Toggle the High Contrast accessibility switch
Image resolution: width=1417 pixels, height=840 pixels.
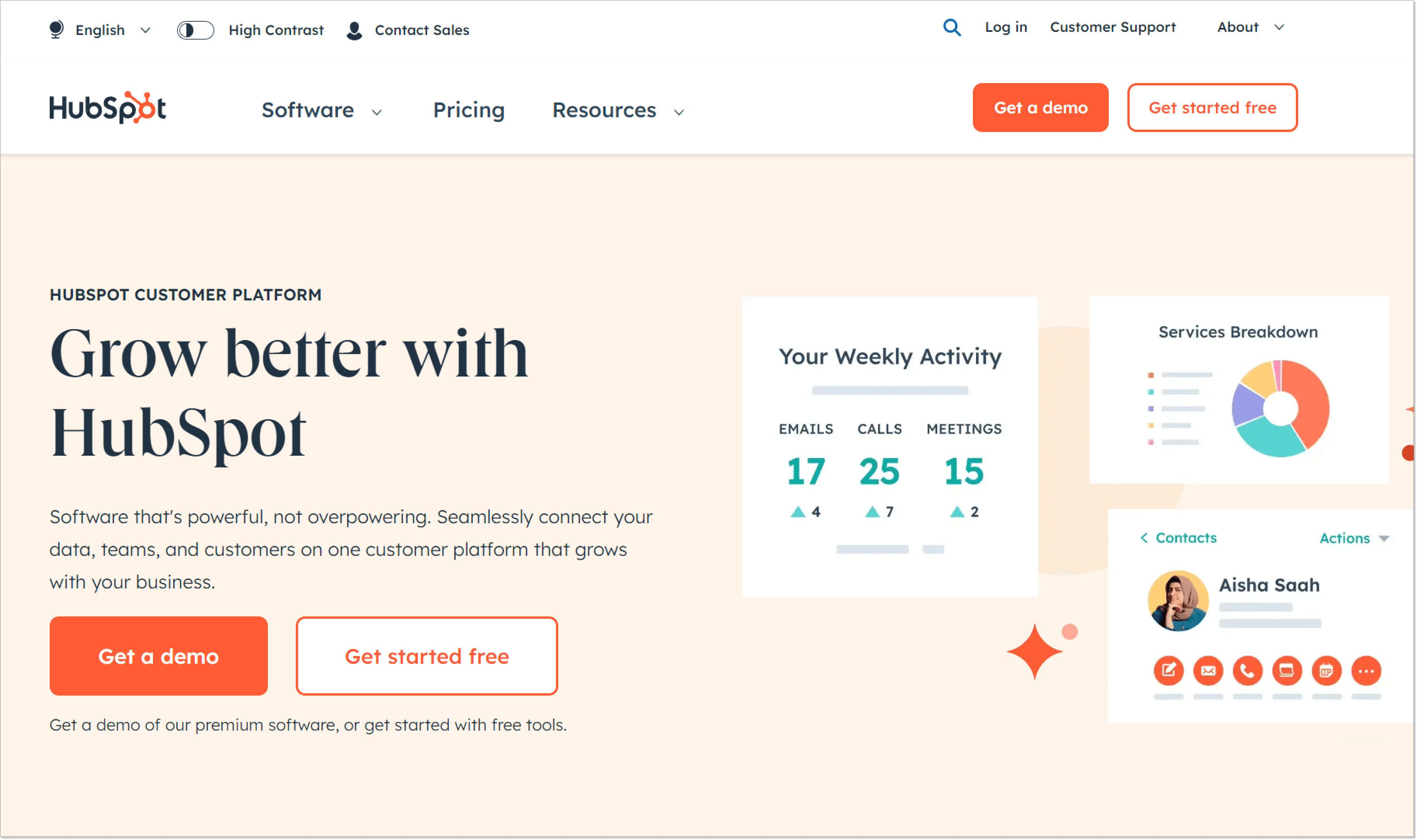coord(195,30)
